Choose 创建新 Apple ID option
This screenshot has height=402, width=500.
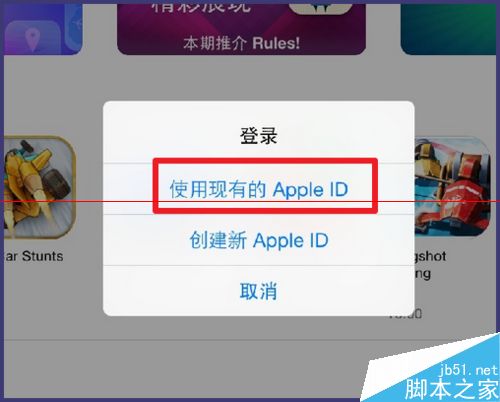(x=259, y=240)
